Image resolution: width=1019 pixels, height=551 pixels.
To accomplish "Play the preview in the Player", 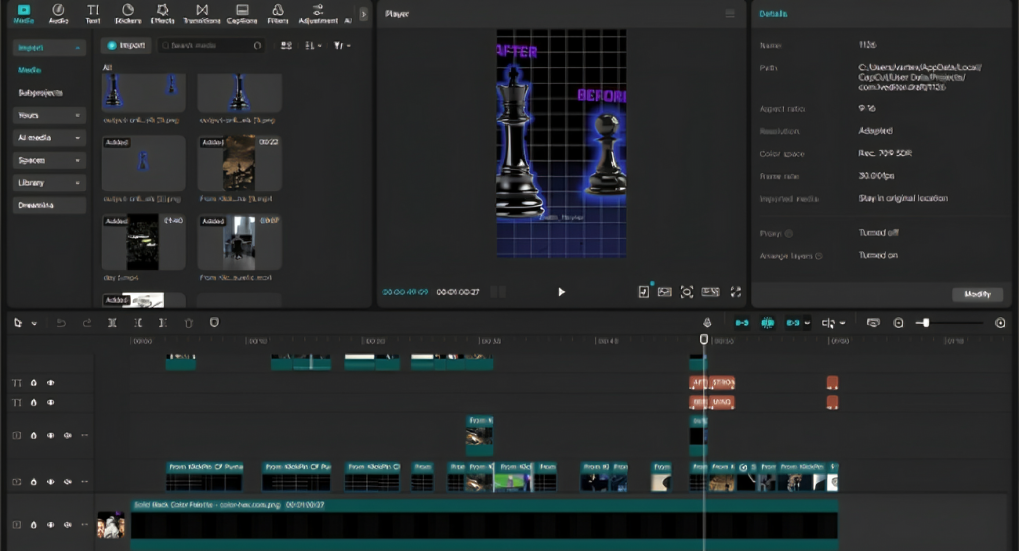I will pos(561,292).
